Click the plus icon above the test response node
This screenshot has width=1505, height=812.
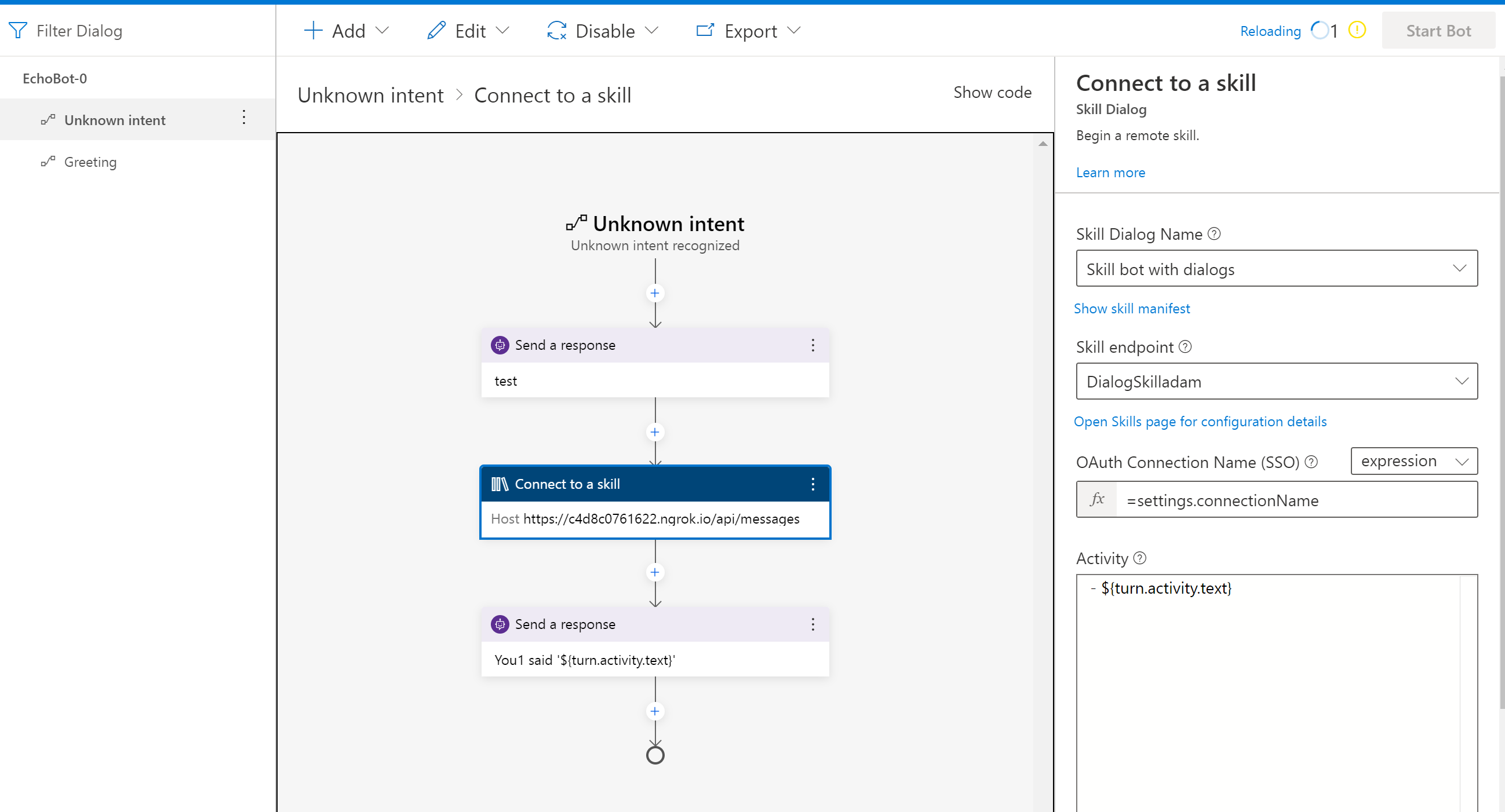(x=654, y=293)
